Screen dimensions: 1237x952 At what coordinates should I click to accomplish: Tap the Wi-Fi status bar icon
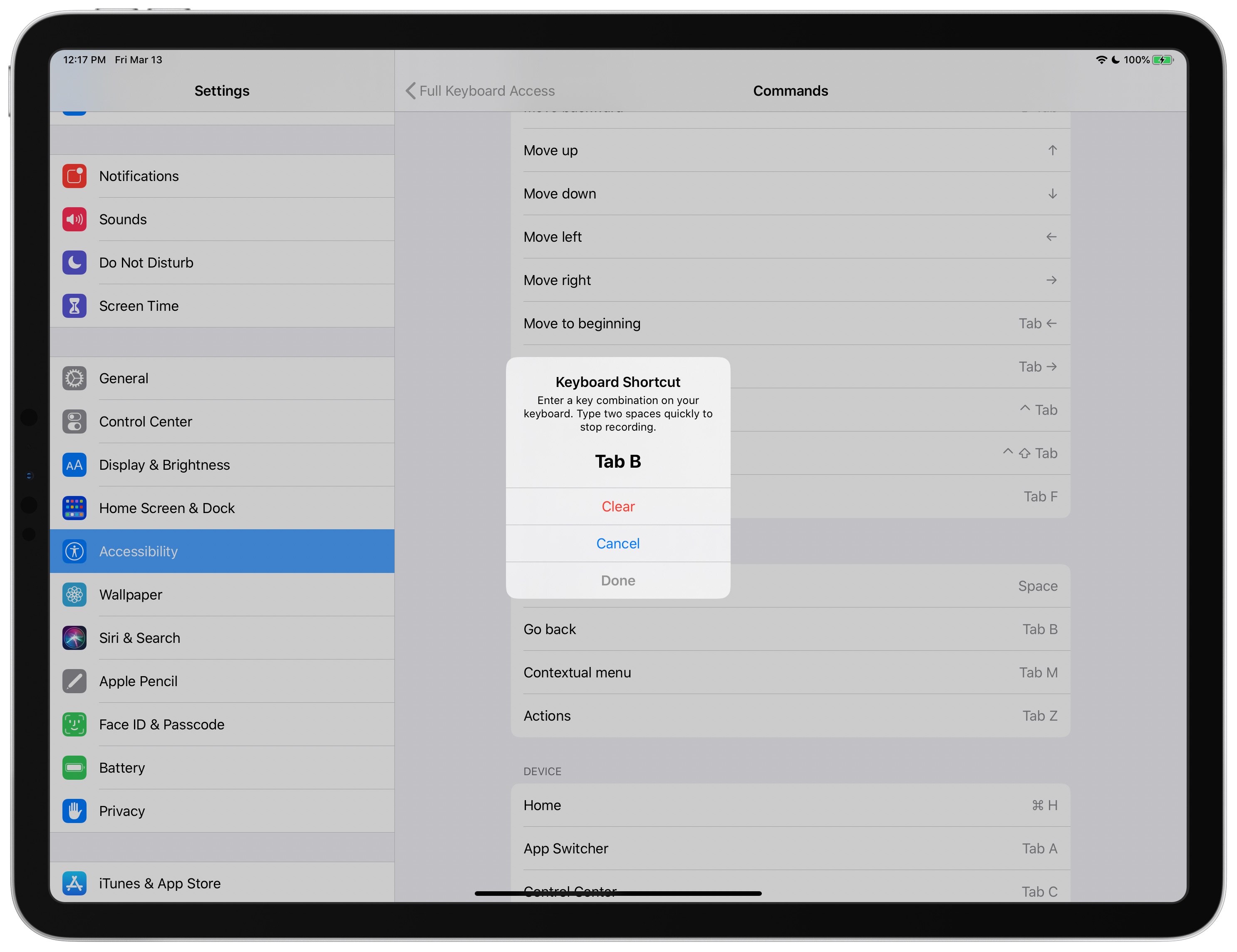pos(1101,59)
